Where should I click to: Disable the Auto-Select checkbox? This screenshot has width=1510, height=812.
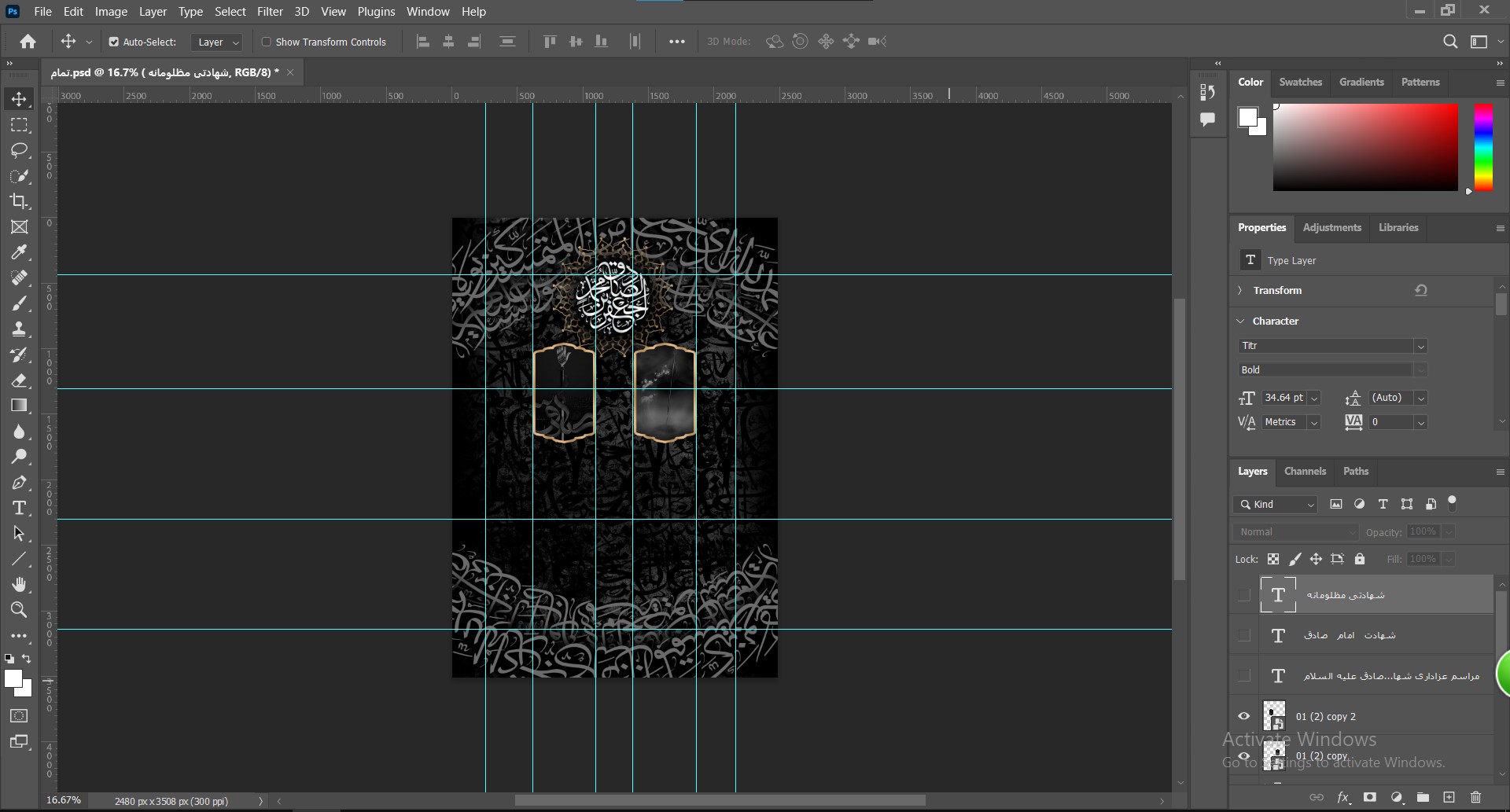pyautogui.click(x=114, y=42)
